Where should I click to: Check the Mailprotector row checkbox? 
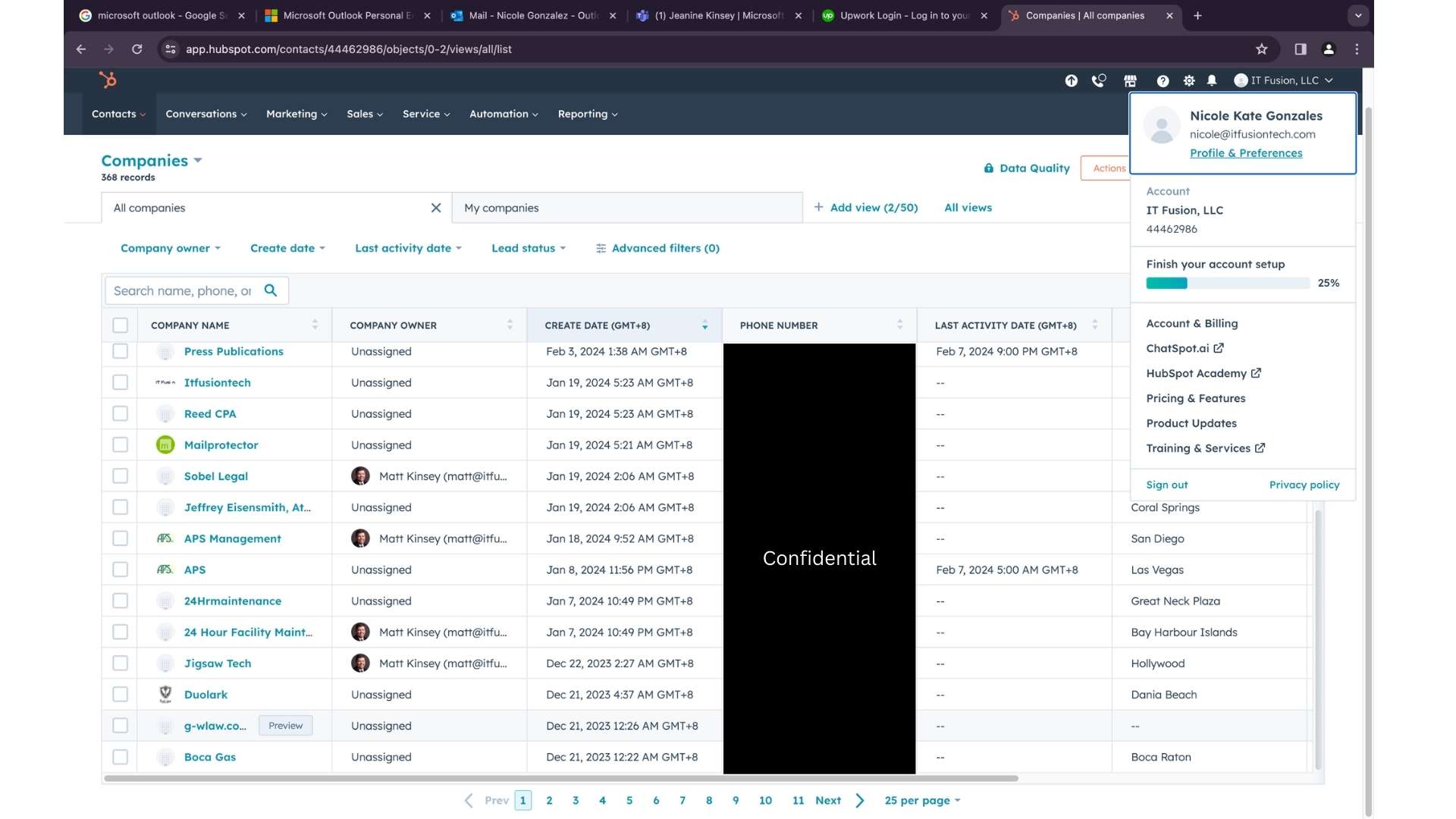pyautogui.click(x=120, y=445)
